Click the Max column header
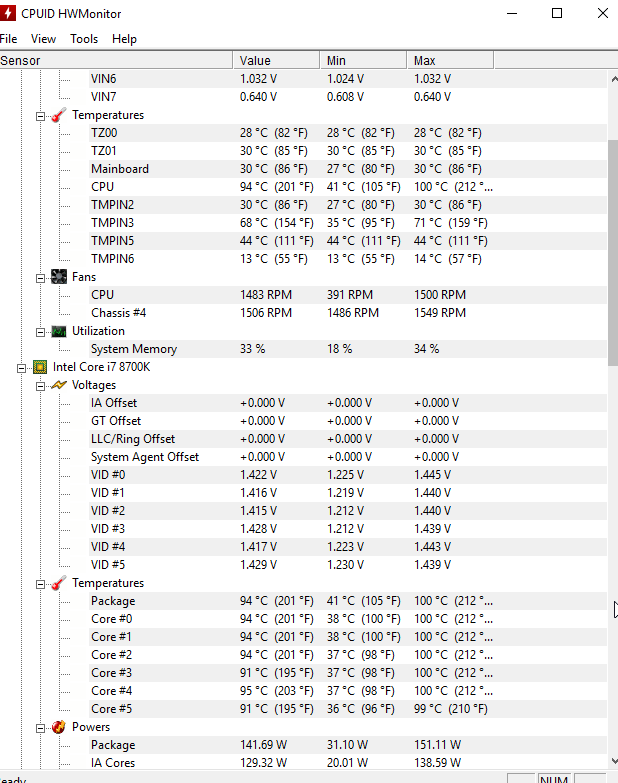618x783 pixels. click(x=450, y=60)
